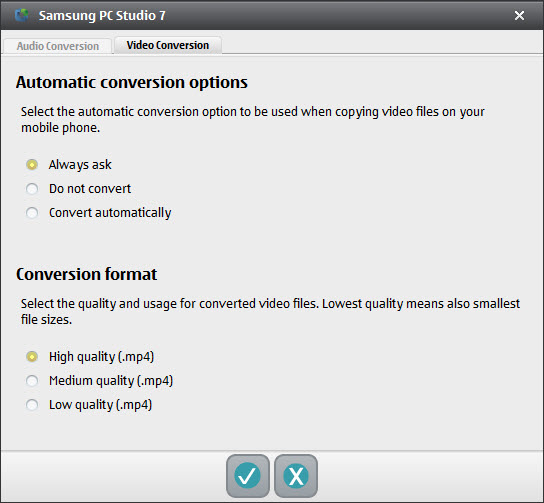The image size is (544, 503).
Task: Close the Samsung PC Studio 7 window
Action: [x=519, y=15]
